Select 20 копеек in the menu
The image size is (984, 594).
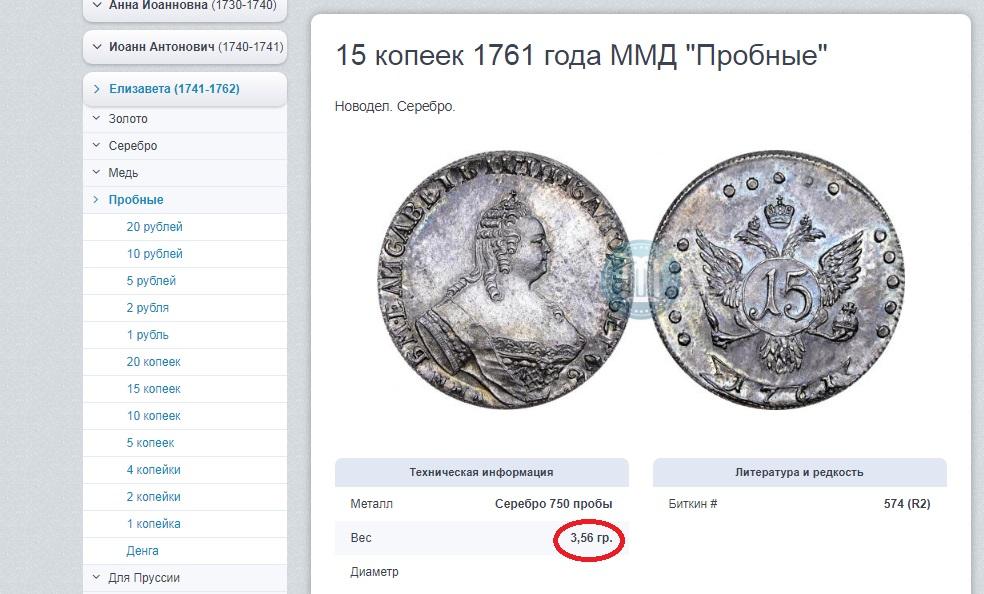pos(153,362)
